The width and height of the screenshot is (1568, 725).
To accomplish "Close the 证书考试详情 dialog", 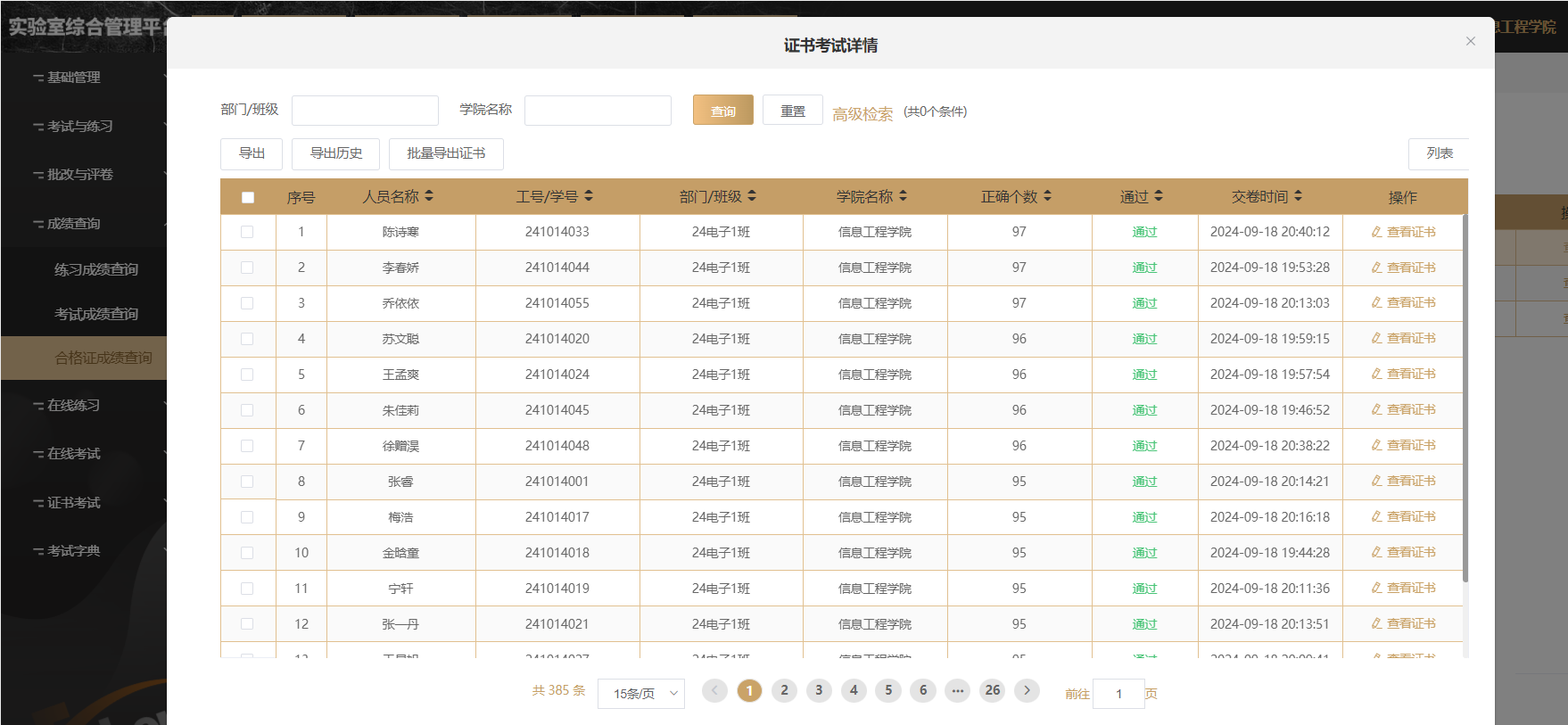I will [x=1470, y=41].
